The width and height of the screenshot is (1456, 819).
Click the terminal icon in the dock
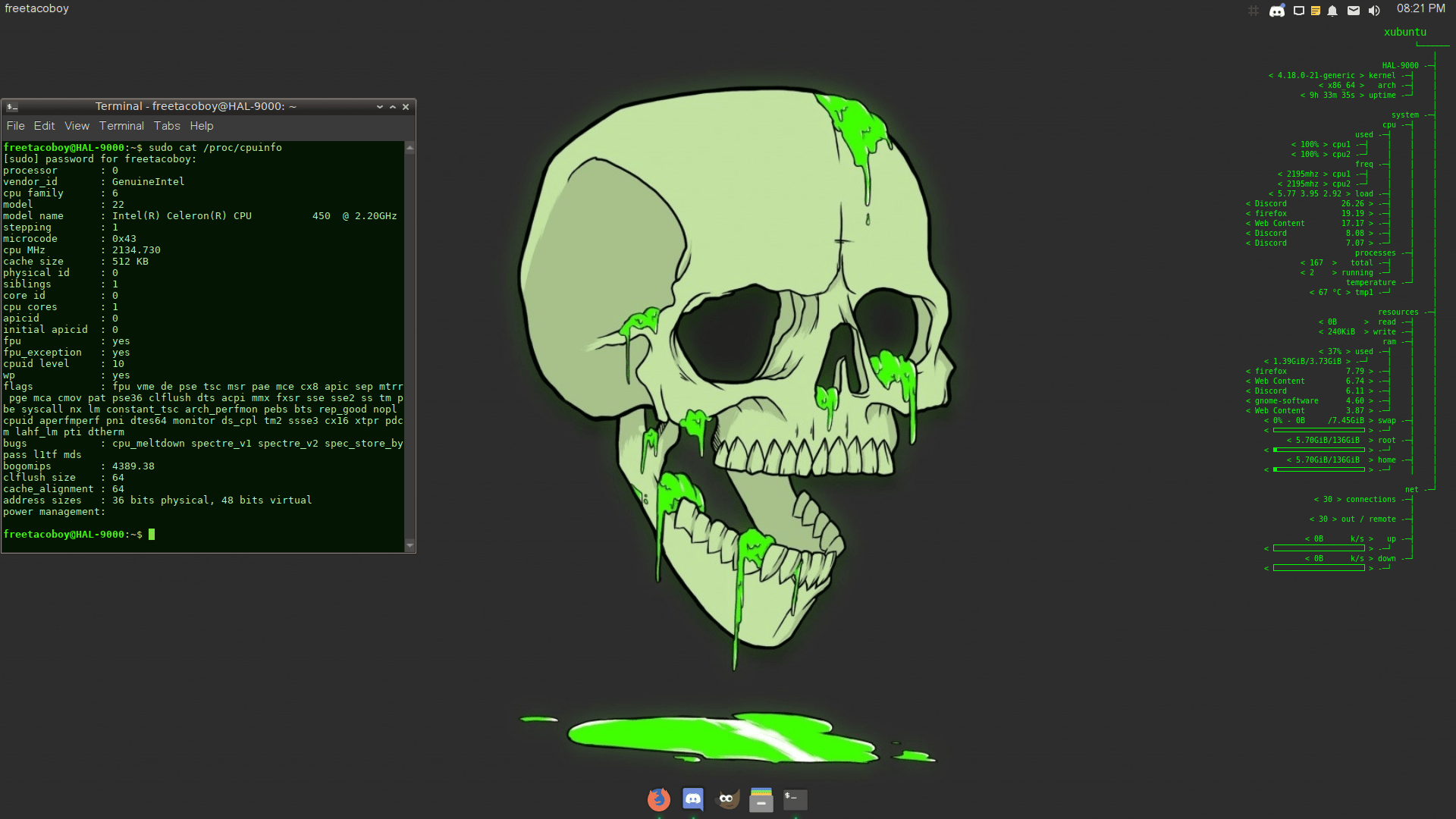tap(795, 799)
